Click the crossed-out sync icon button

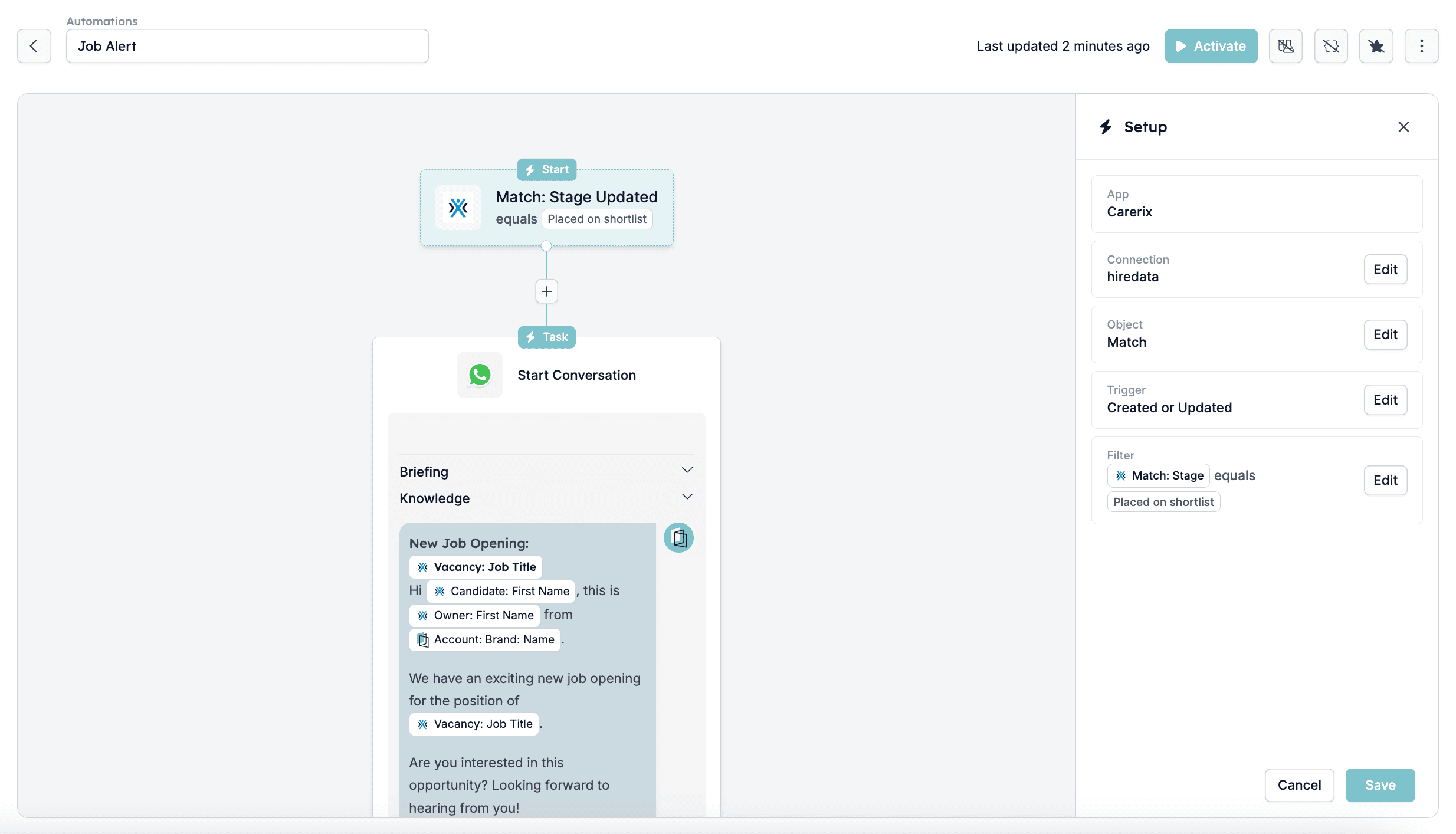1331,46
